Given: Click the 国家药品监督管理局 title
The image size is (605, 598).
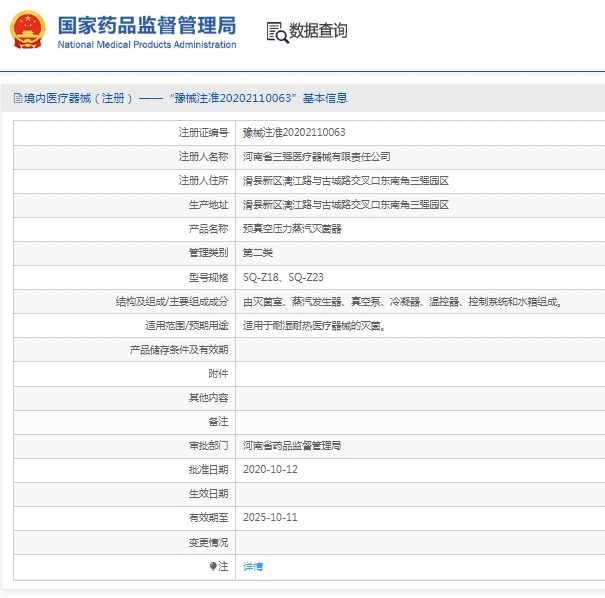Looking at the screenshot, I should 147,25.
